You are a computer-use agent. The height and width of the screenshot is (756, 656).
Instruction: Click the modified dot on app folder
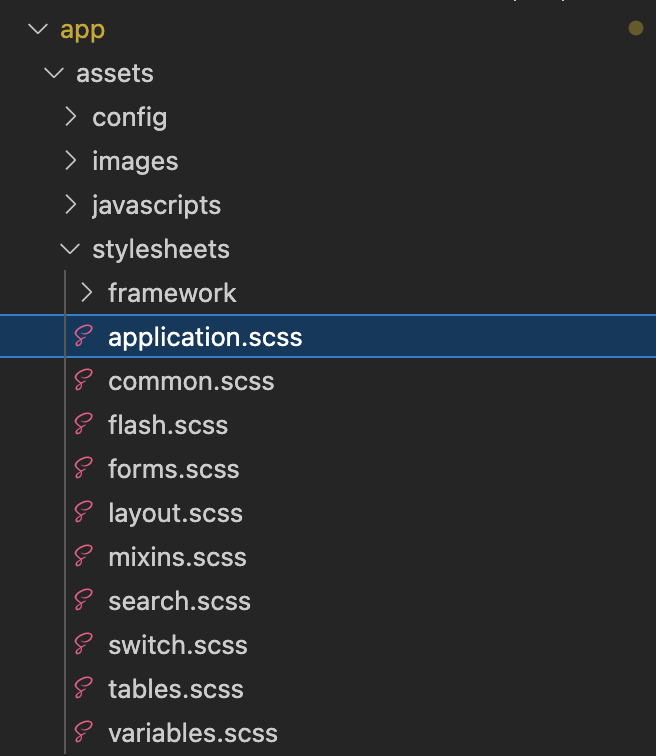635,29
